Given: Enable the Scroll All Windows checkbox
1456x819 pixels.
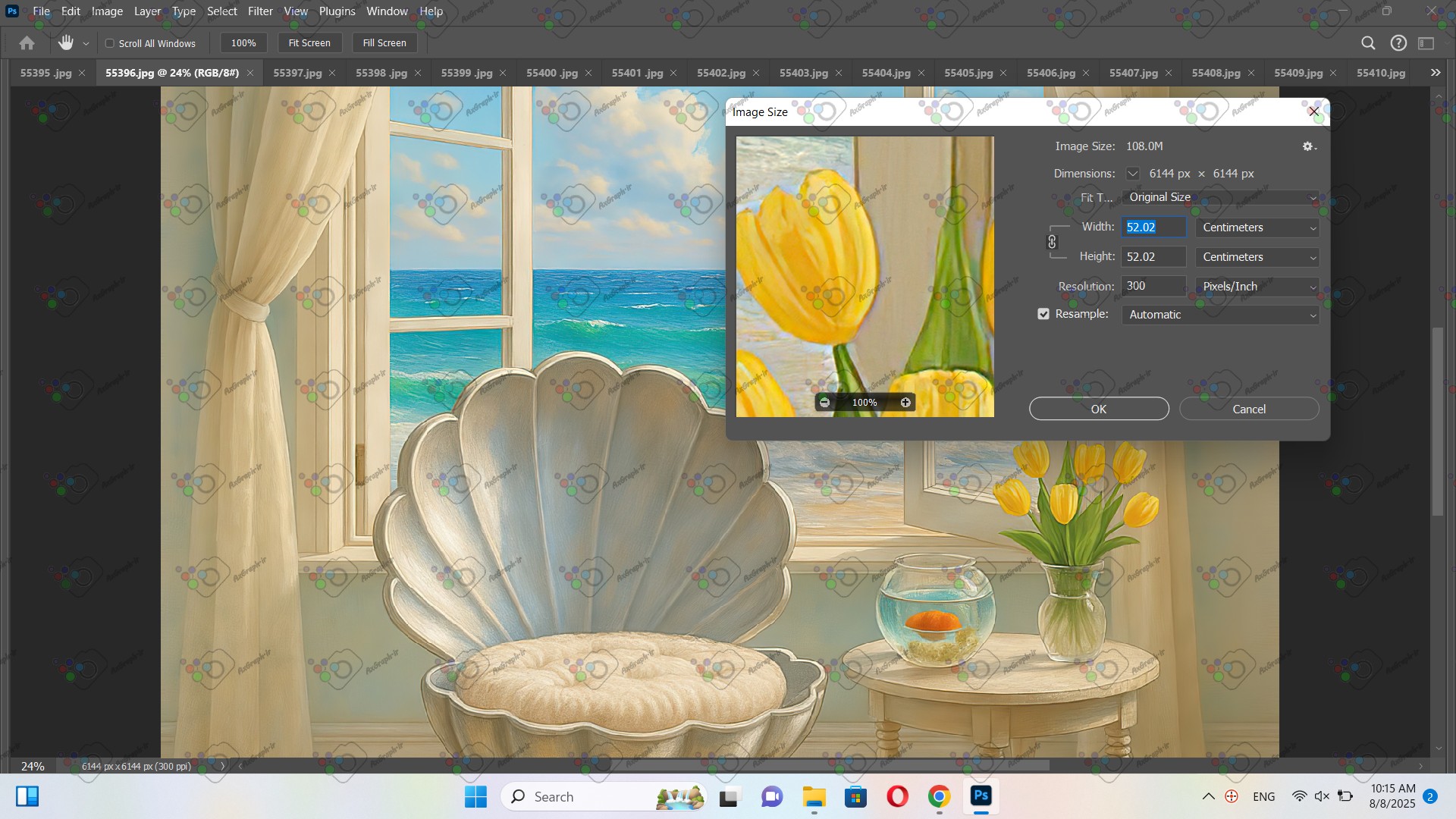Looking at the screenshot, I should click(x=110, y=43).
